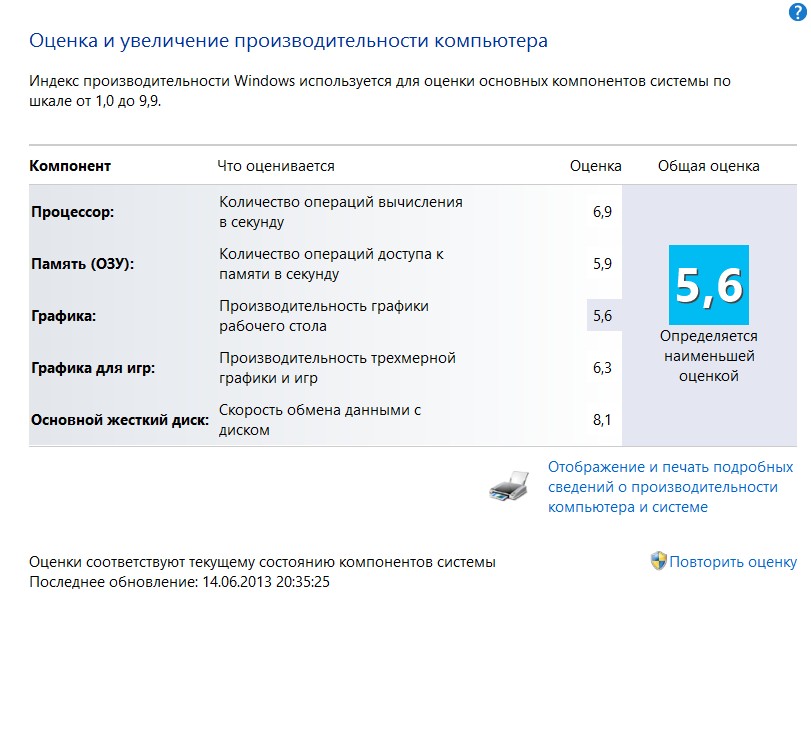This screenshot has height=734, width=811.
Task: Click the Оценка column header
Action: (x=595, y=166)
